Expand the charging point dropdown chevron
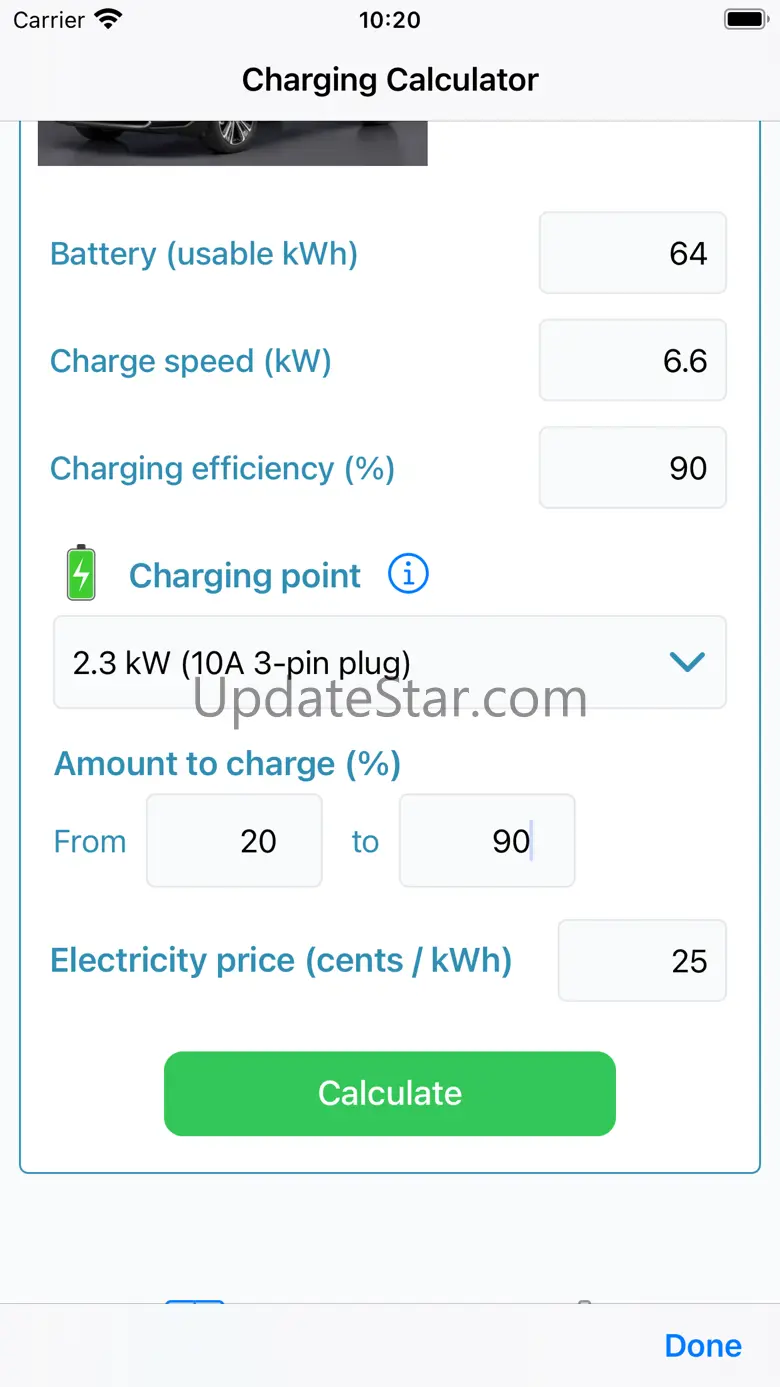The image size is (780, 1387). click(x=687, y=662)
